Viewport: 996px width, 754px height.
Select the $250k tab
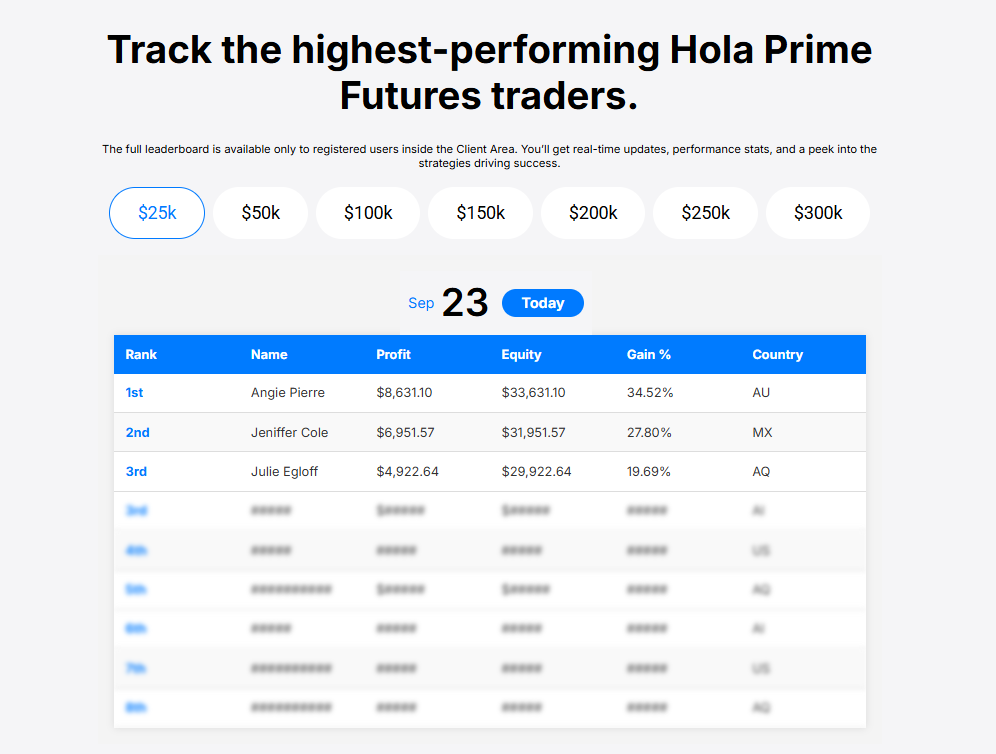(x=706, y=213)
